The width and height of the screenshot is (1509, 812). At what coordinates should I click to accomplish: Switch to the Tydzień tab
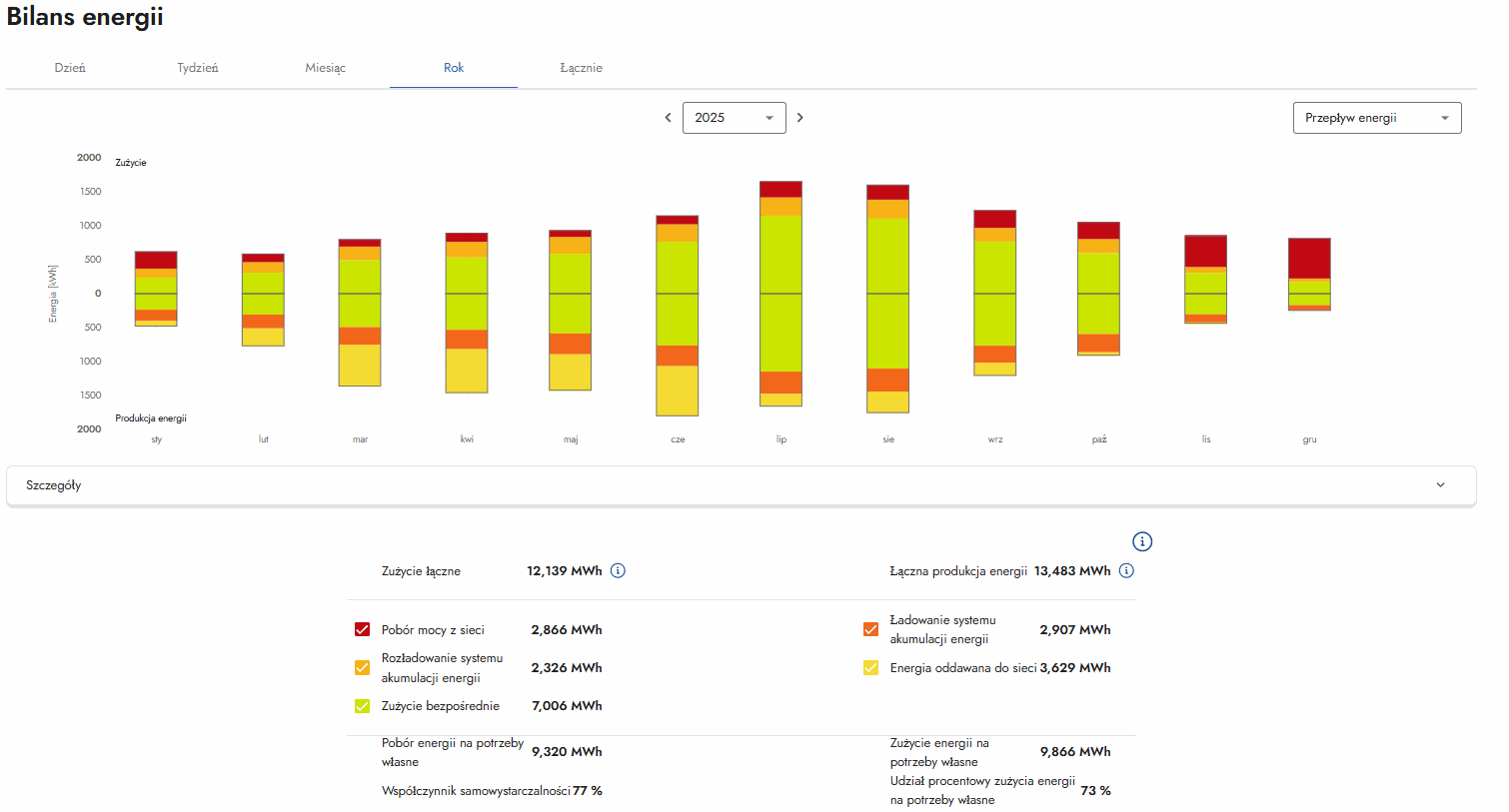point(198,68)
